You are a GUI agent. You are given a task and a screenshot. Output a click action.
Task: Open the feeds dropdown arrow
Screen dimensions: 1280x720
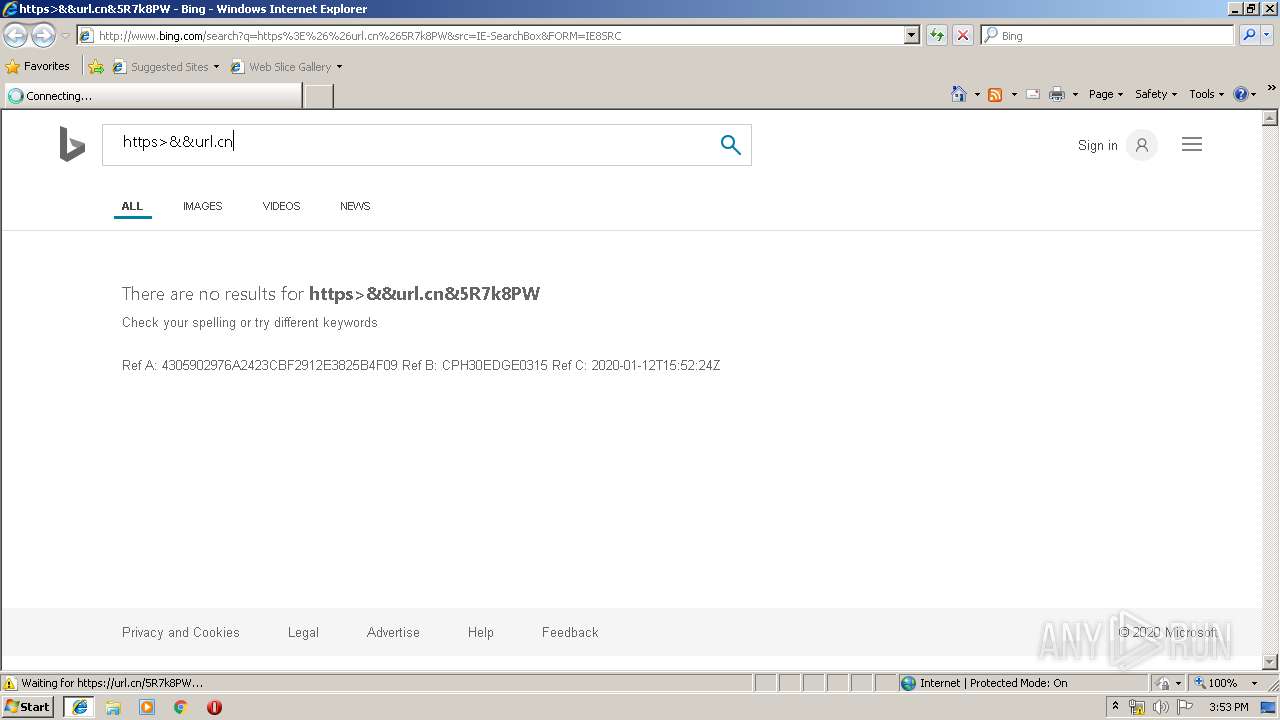(x=1014, y=94)
